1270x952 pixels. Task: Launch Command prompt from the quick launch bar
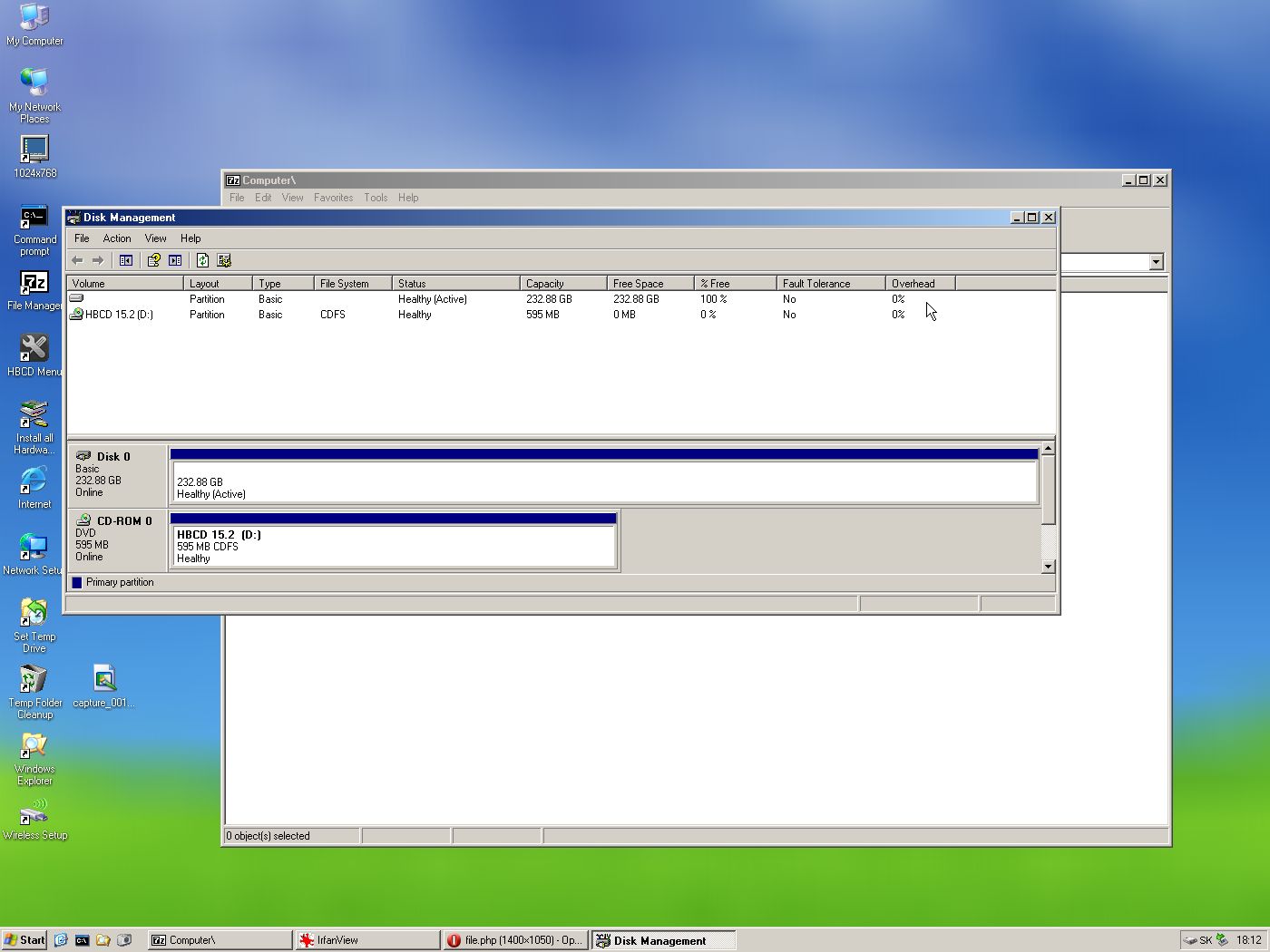[x=82, y=940]
